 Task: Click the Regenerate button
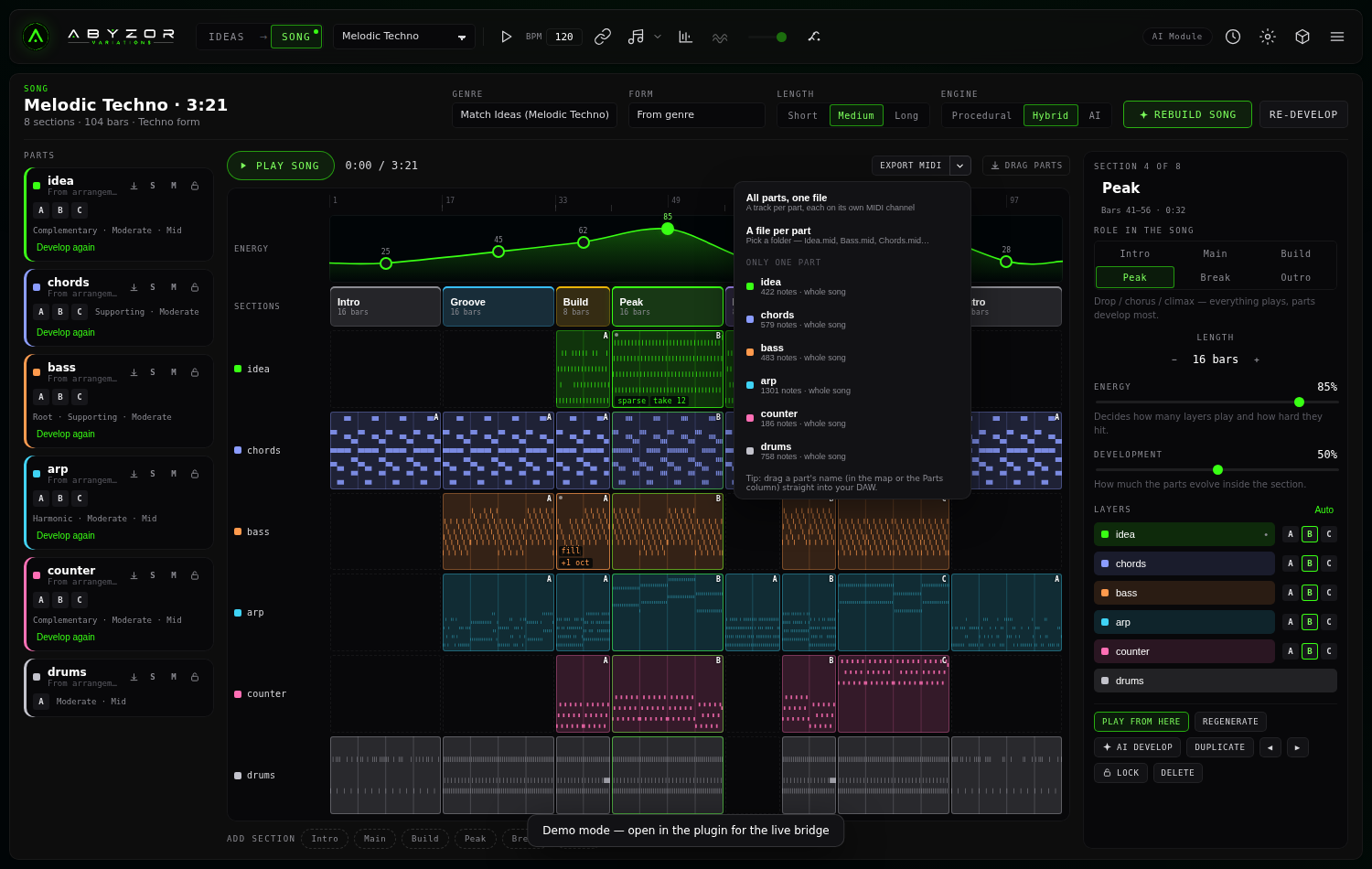pyautogui.click(x=1230, y=722)
